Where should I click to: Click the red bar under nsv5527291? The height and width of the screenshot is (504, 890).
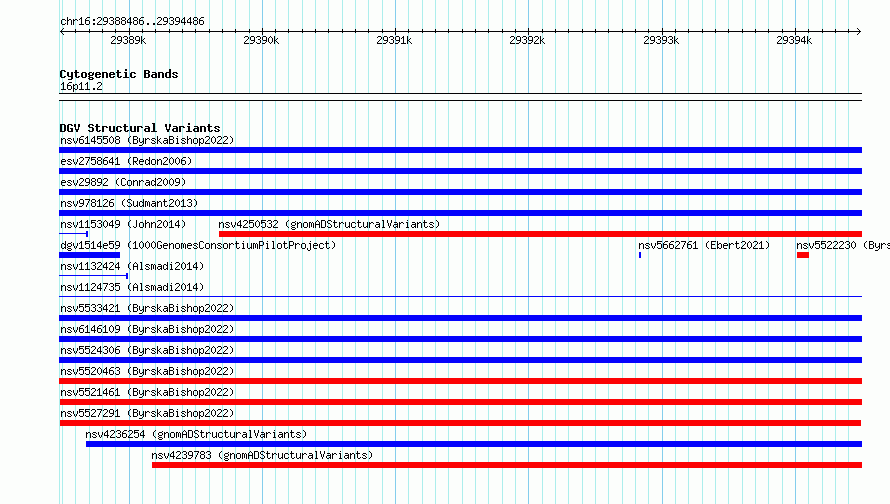tap(460, 423)
